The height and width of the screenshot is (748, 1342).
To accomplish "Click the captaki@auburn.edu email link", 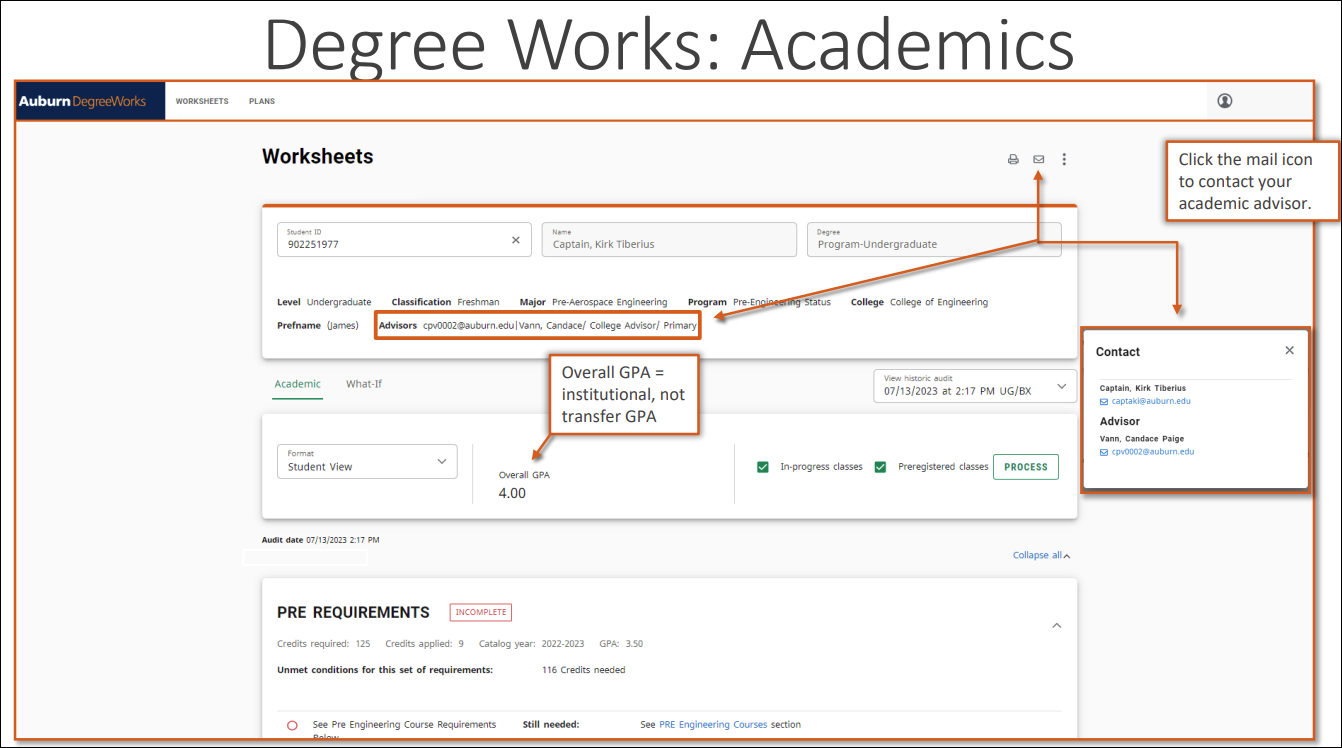I will 1151,401.
